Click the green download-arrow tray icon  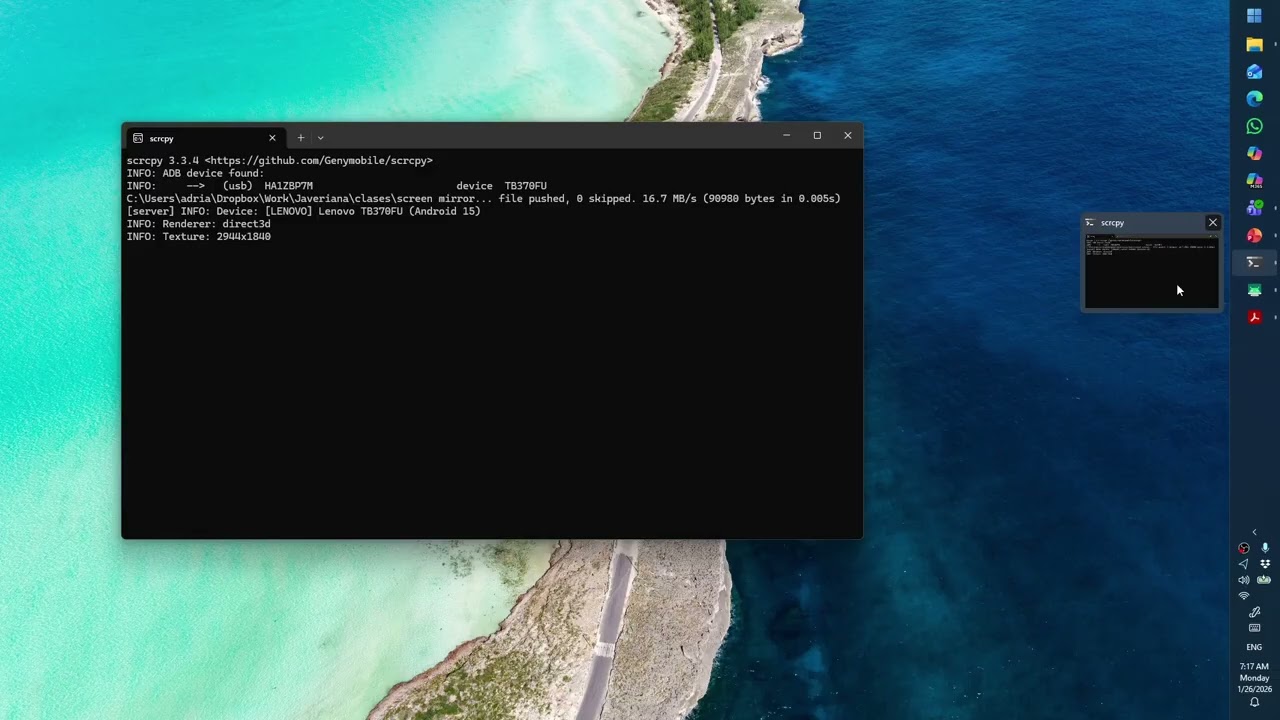tap(1265, 580)
